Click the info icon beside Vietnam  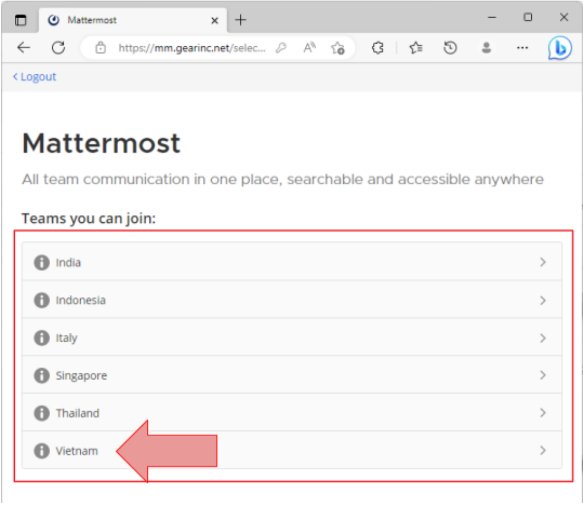(42, 451)
